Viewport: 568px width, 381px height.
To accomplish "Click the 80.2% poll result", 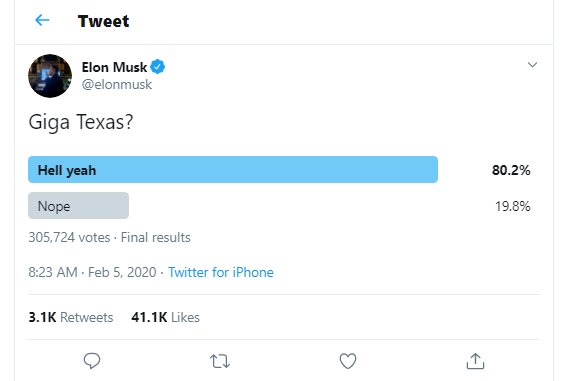I will coord(511,170).
